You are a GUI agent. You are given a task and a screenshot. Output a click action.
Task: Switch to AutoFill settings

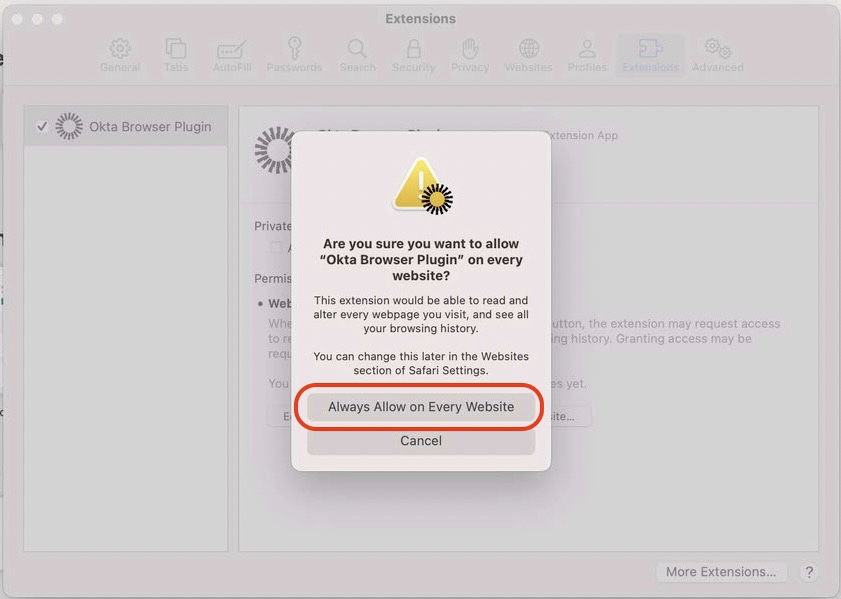[x=232, y=55]
